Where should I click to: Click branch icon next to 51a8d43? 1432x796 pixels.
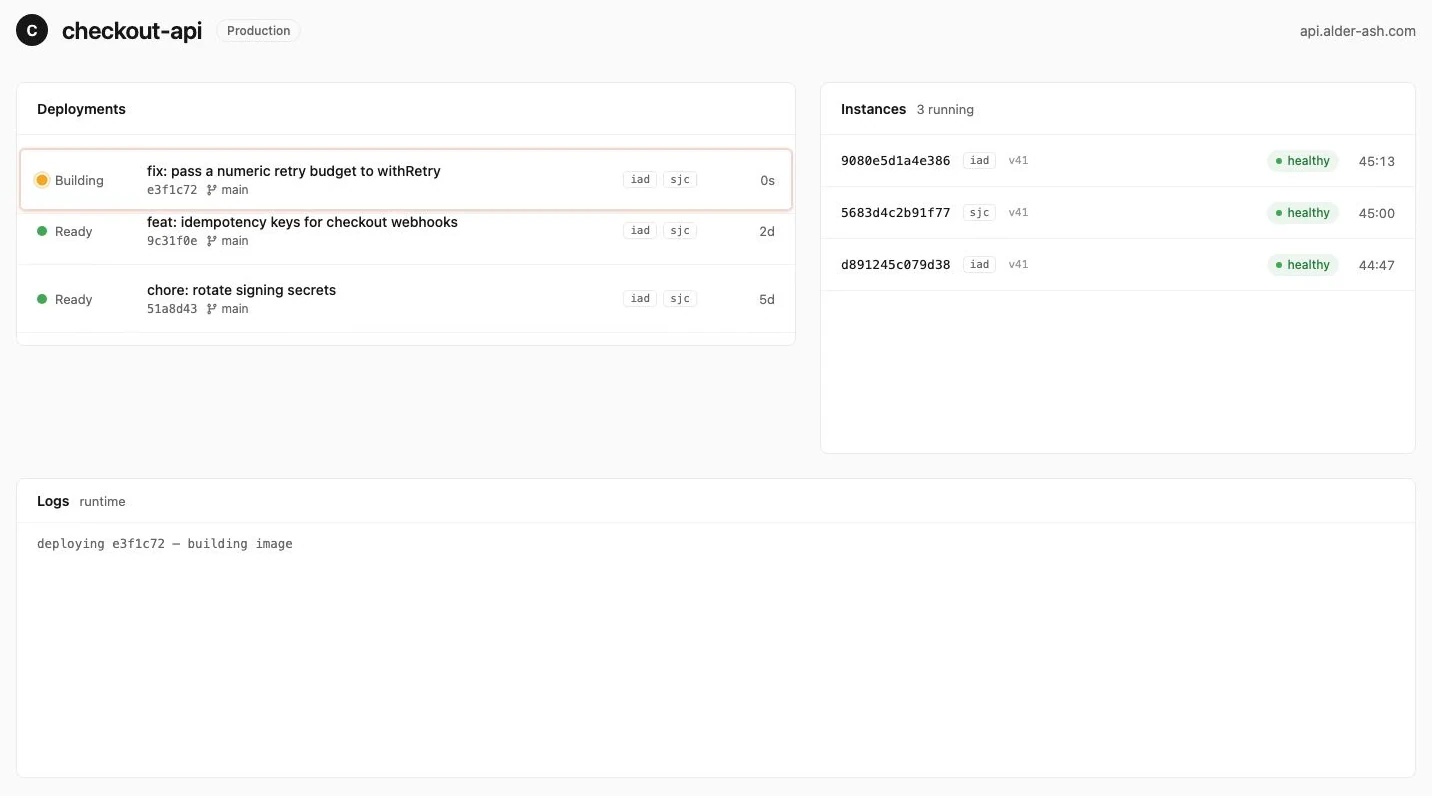[x=212, y=309]
